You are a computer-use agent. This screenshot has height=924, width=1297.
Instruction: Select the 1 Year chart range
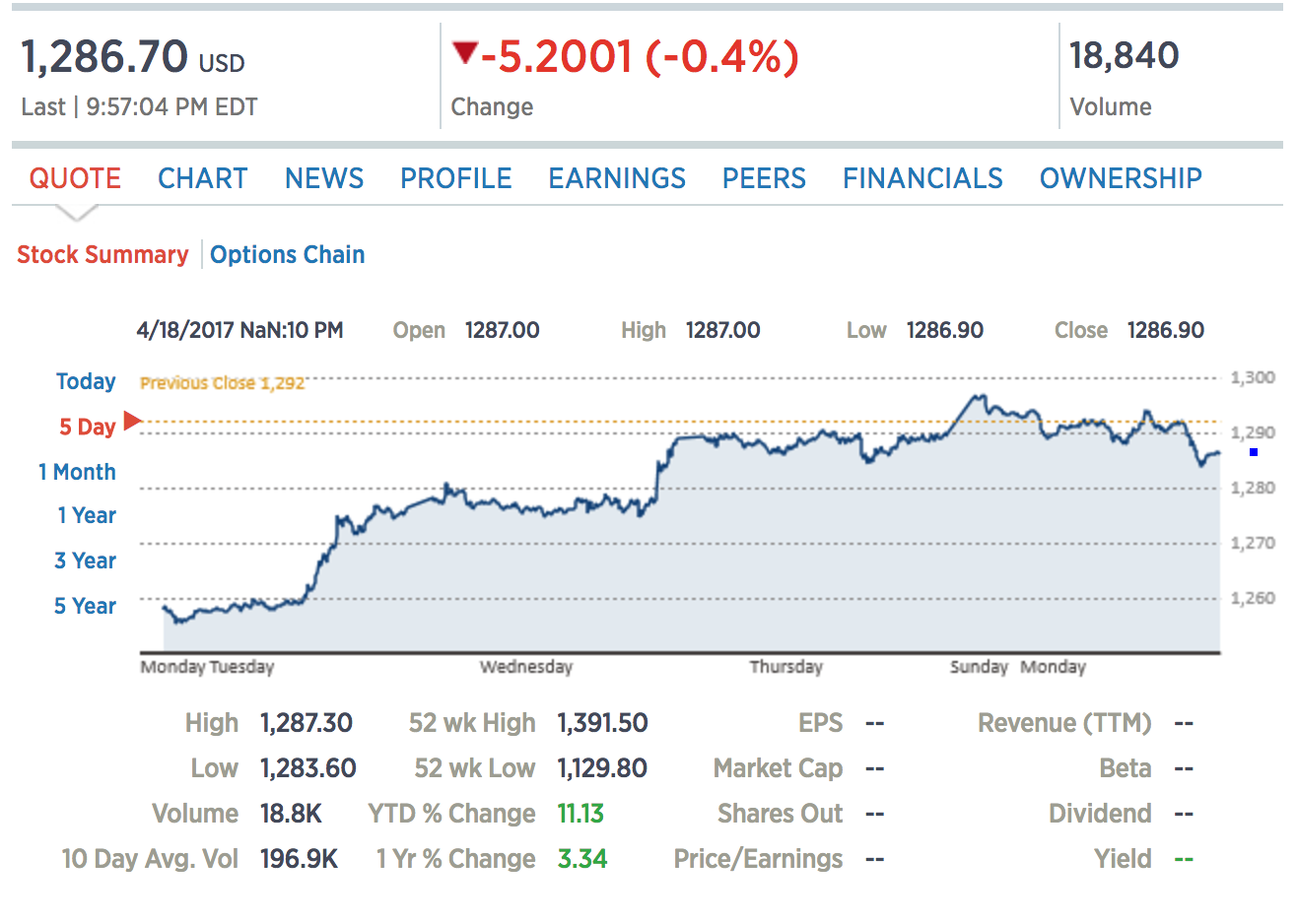pyautogui.click(x=86, y=516)
